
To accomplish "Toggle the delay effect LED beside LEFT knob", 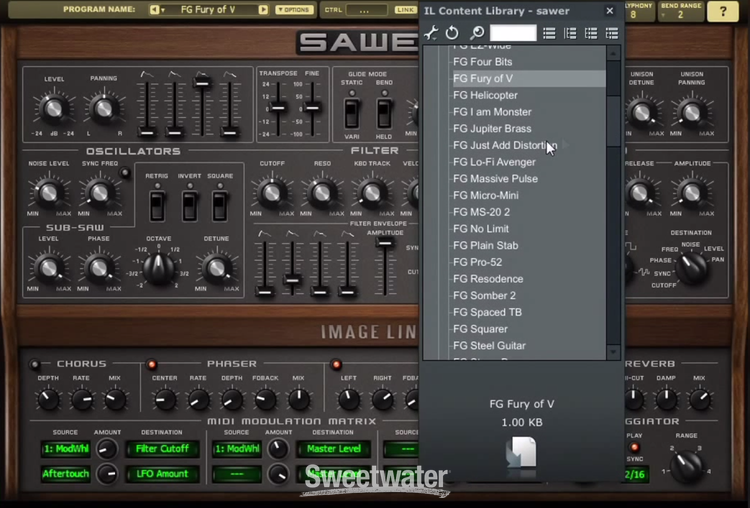I will tap(336, 364).
